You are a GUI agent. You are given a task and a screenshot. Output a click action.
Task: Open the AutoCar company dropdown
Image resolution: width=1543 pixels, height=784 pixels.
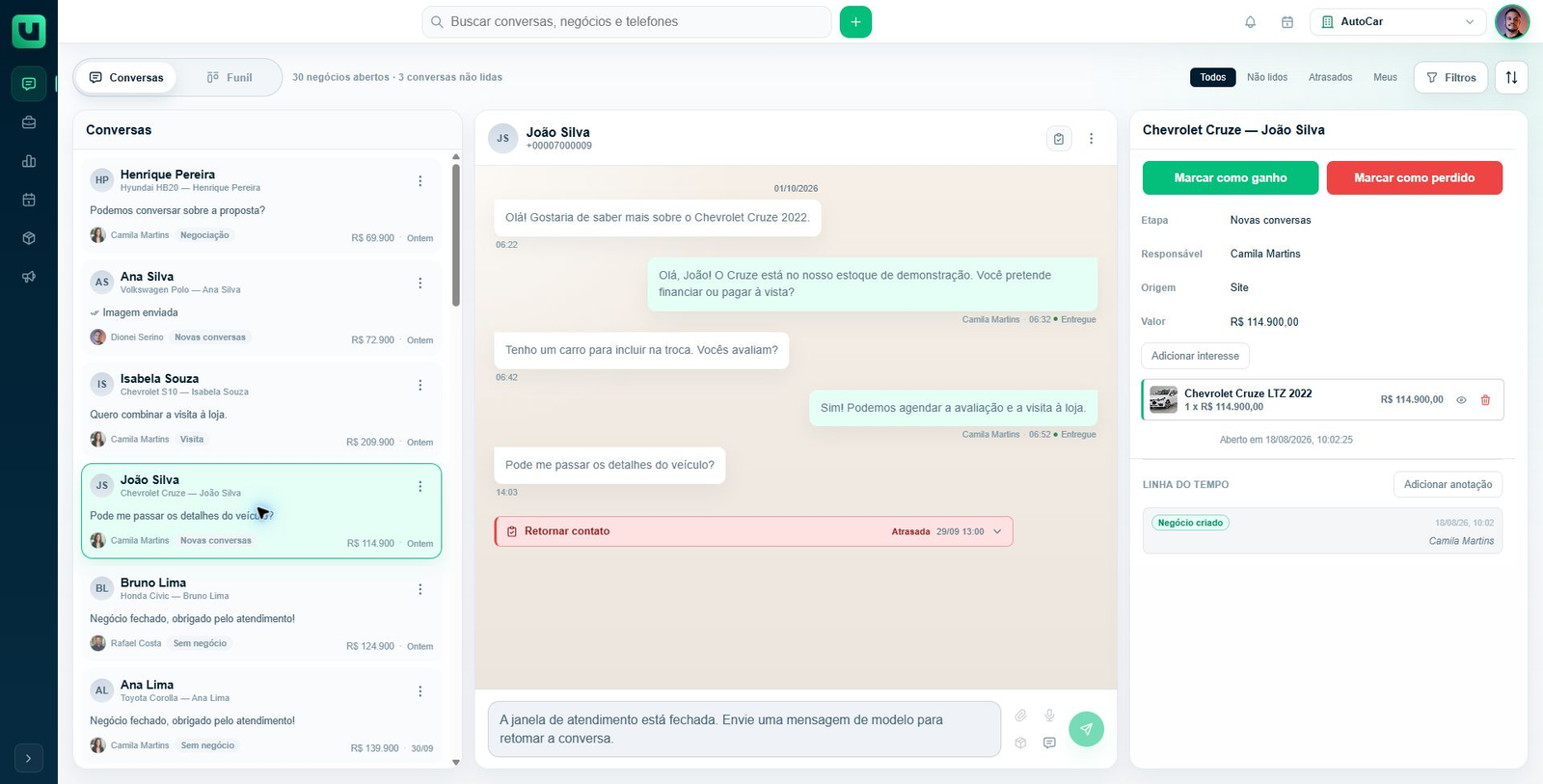(x=1397, y=22)
